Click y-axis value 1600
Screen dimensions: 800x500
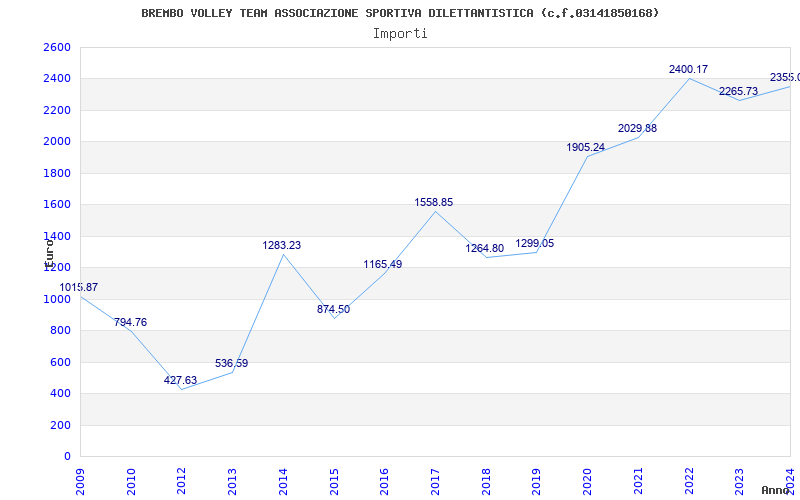(x=57, y=205)
